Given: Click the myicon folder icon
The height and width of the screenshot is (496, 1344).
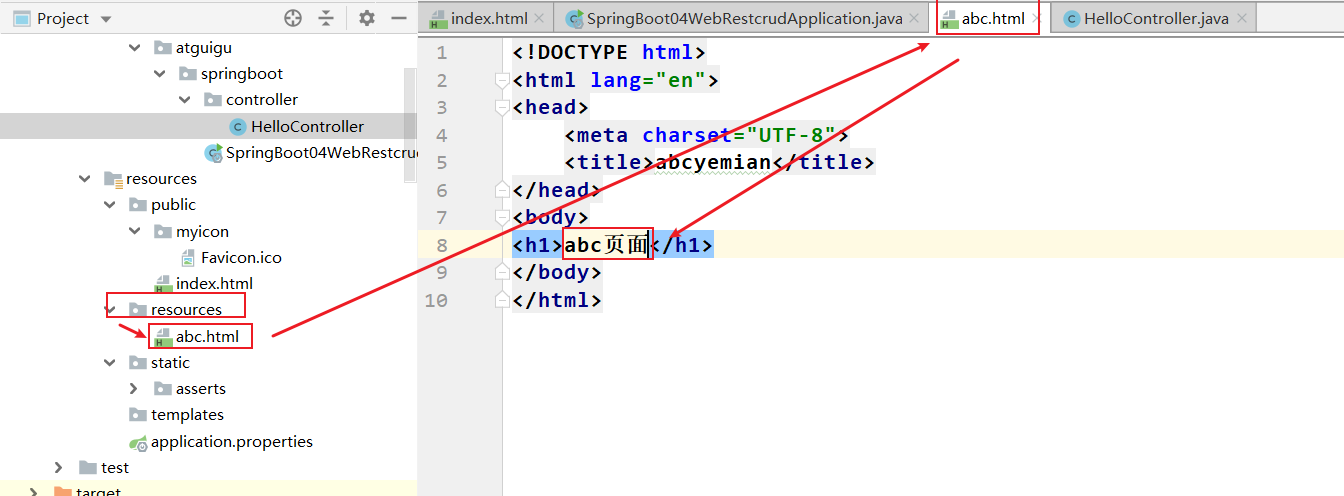Looking at the screenshot, I should coord(162,231).
